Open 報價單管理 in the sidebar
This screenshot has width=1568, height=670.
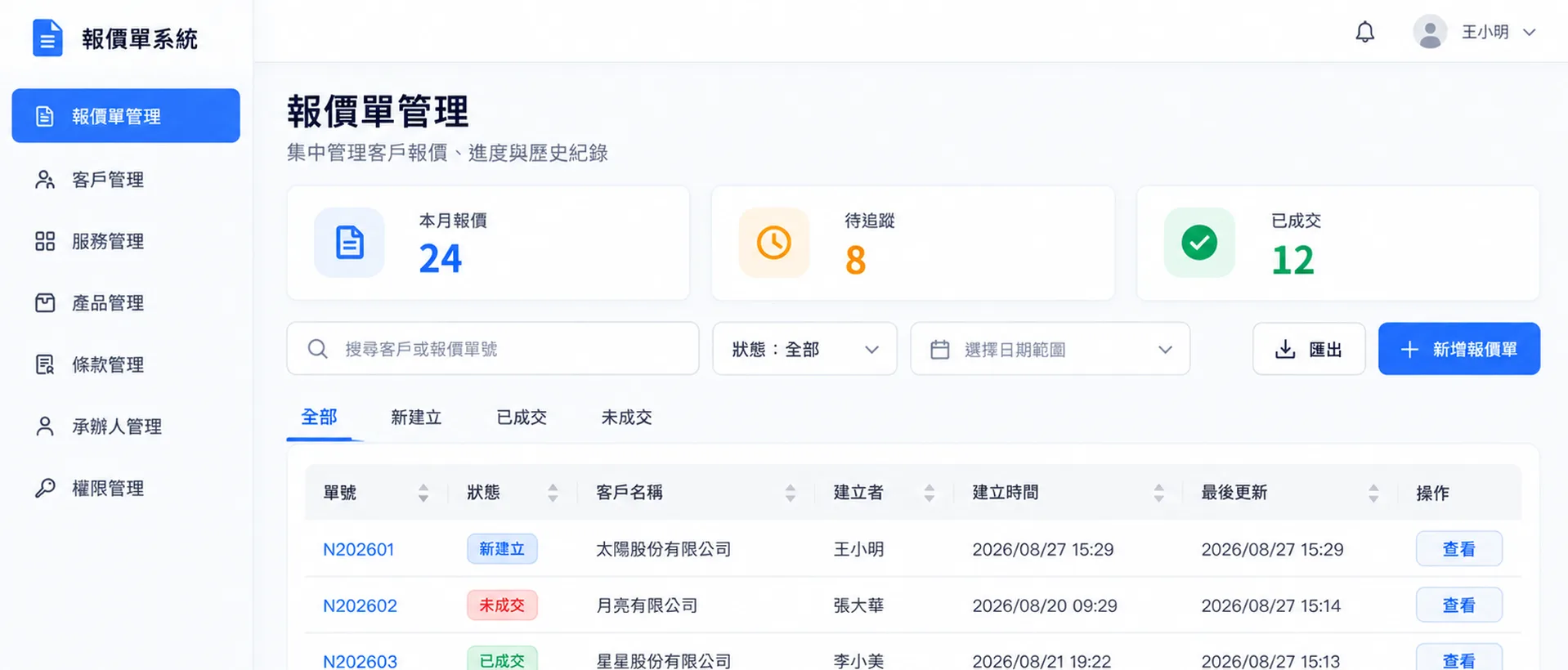point(126,116)
